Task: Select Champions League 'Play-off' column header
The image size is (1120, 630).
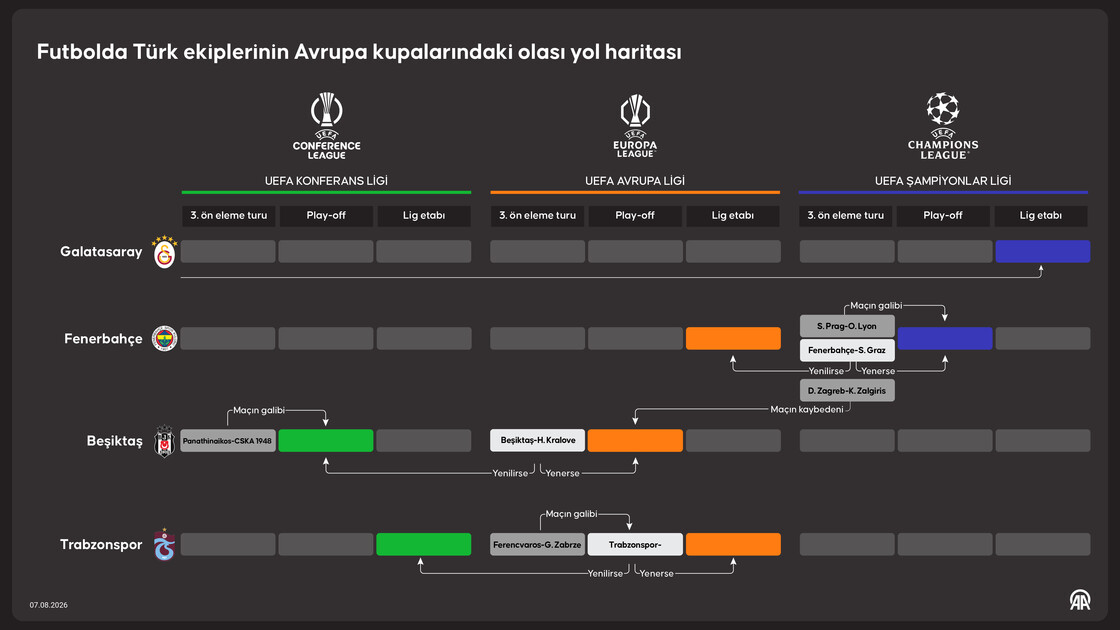Action: pos(943,216)
